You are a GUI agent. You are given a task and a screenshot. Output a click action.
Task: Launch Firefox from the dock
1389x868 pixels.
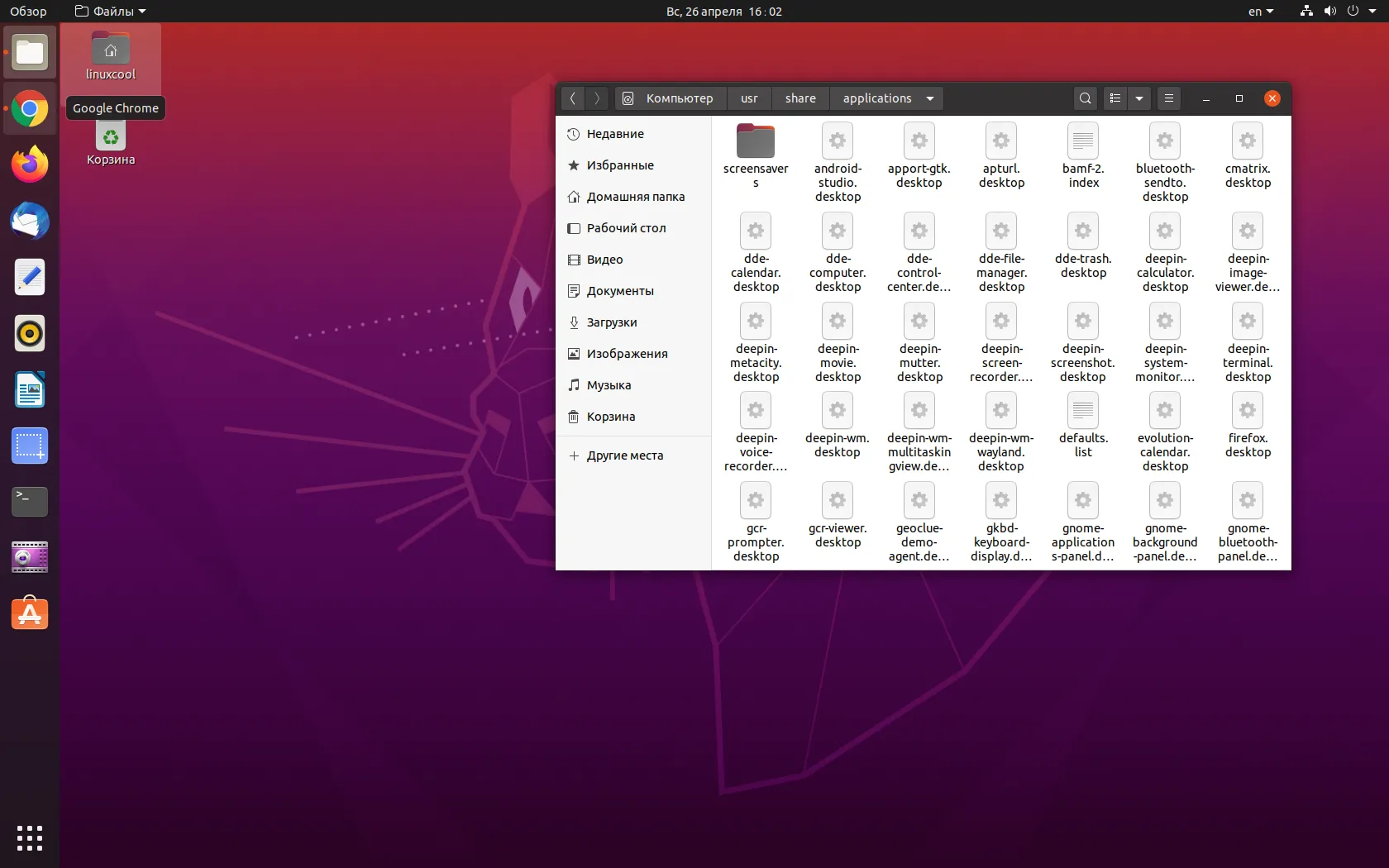(x=30, y=165)
